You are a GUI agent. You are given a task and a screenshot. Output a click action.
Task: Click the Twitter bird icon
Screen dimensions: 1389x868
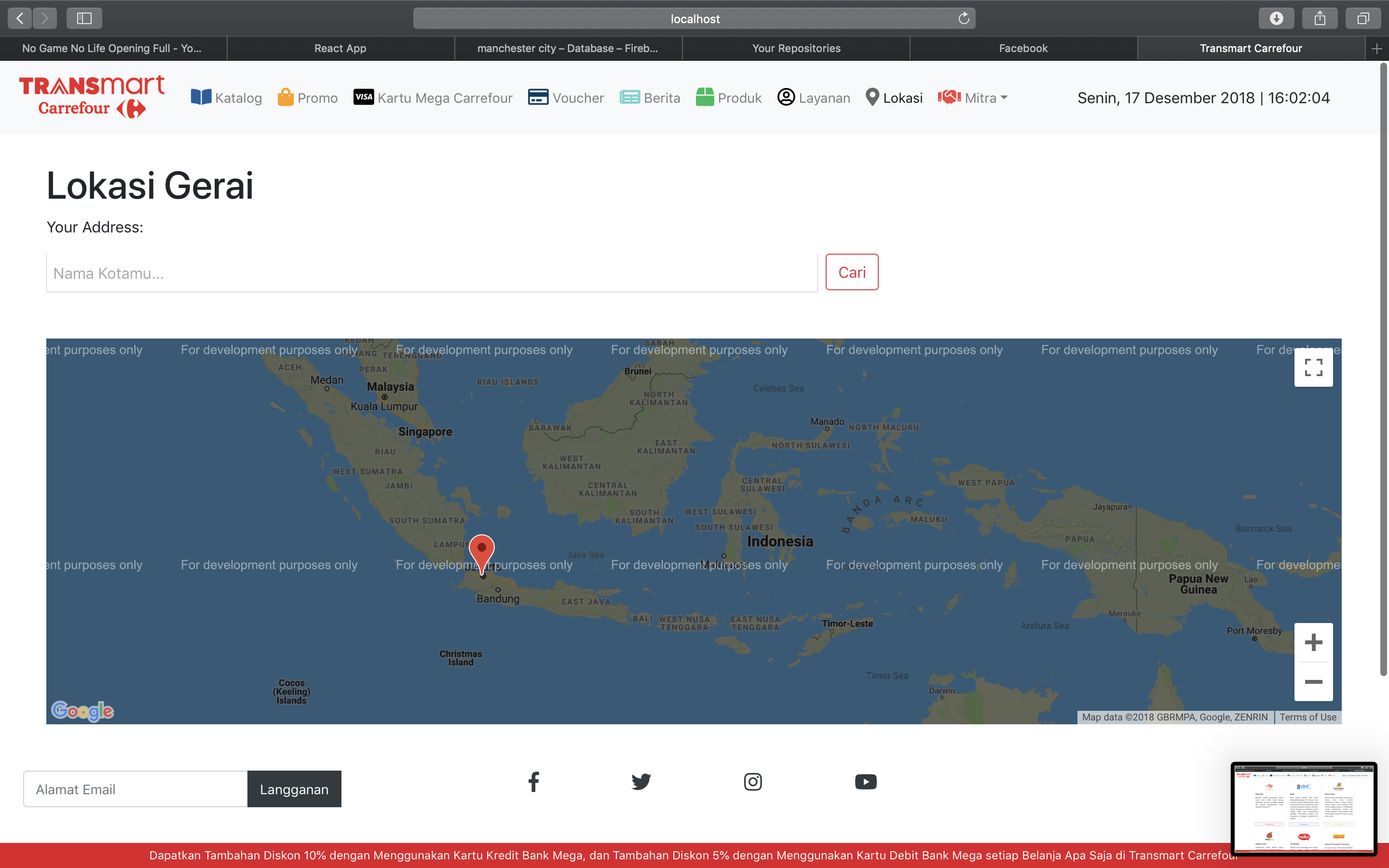click(x=641, y=781)
